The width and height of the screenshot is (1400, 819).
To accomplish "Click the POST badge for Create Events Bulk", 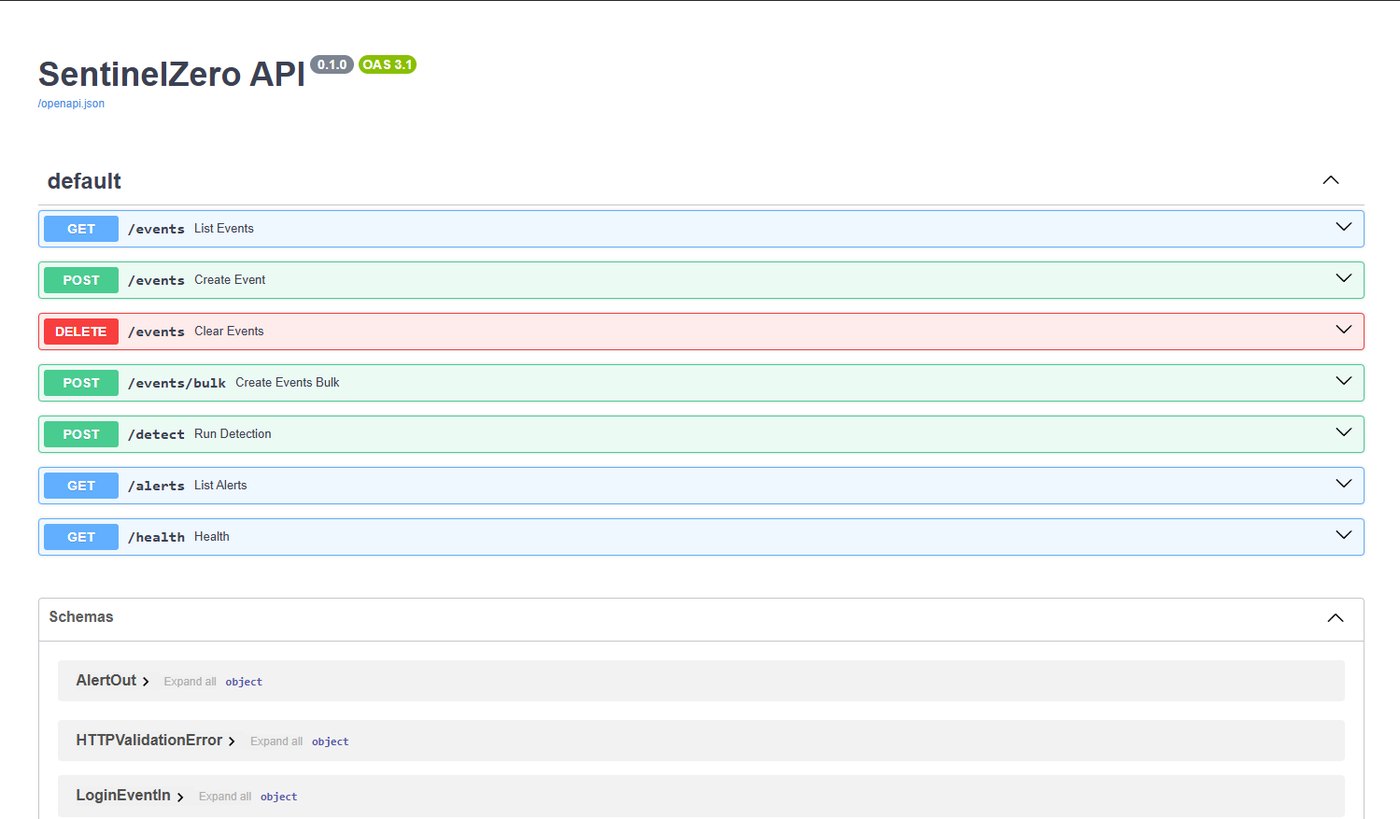I will (x=81, y=383).
